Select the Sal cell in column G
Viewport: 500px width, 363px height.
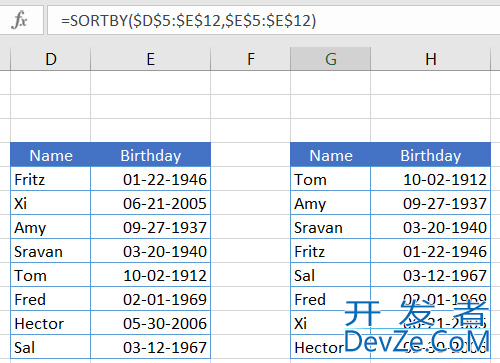331,275
